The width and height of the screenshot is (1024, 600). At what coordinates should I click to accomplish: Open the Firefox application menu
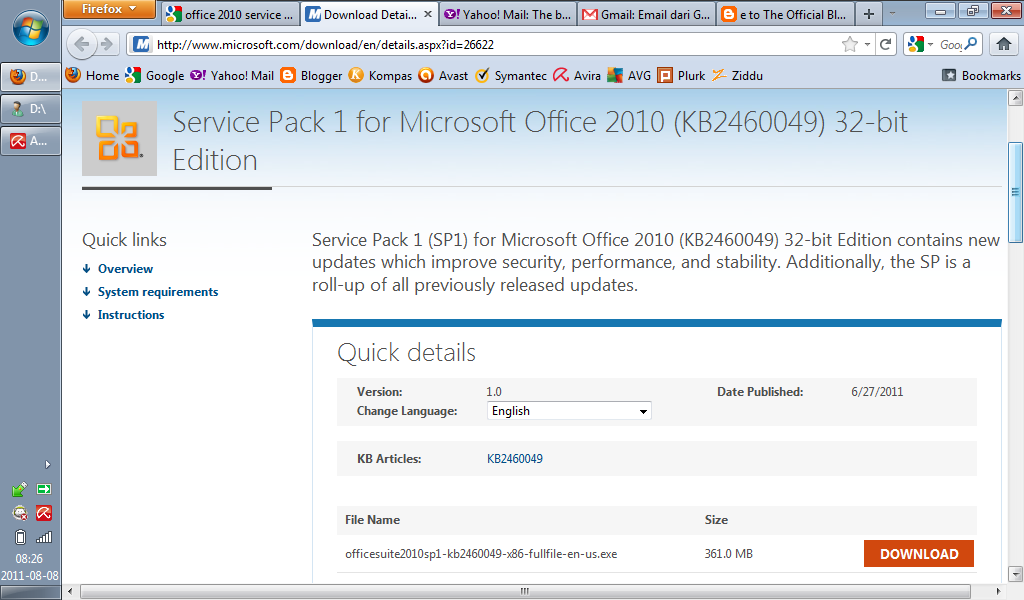(109, 9)
